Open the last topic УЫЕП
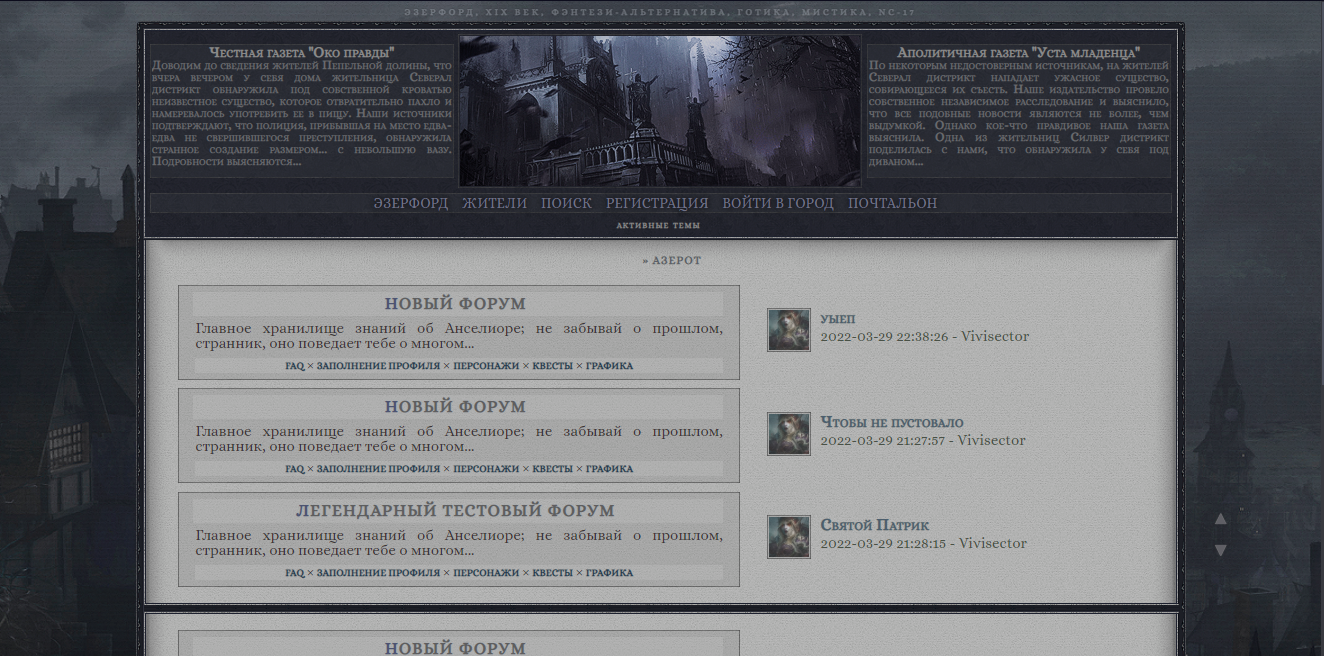Viewport: 1324px width, 656px height. (838, 319)
